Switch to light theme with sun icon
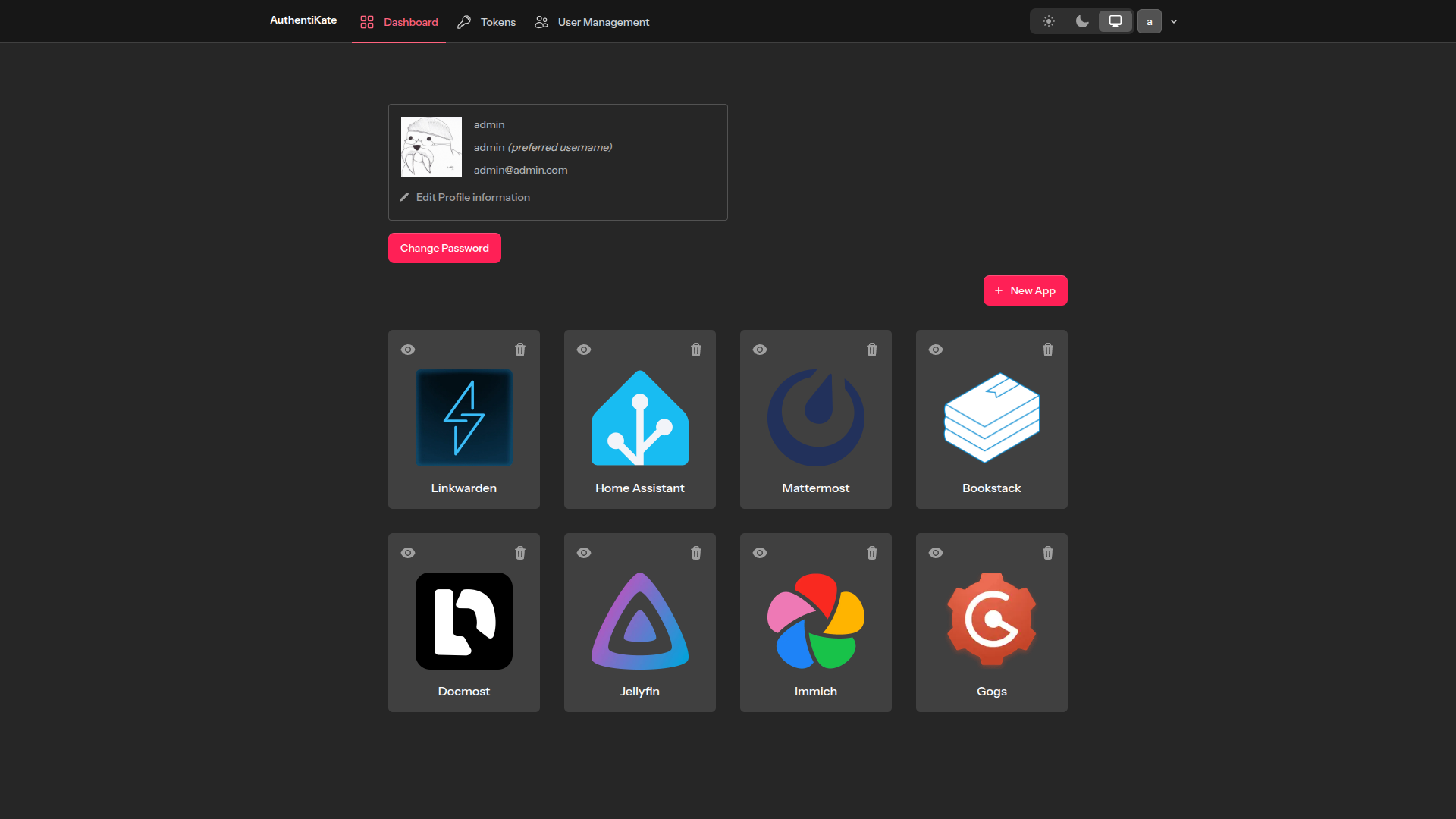 point(1049,21)
